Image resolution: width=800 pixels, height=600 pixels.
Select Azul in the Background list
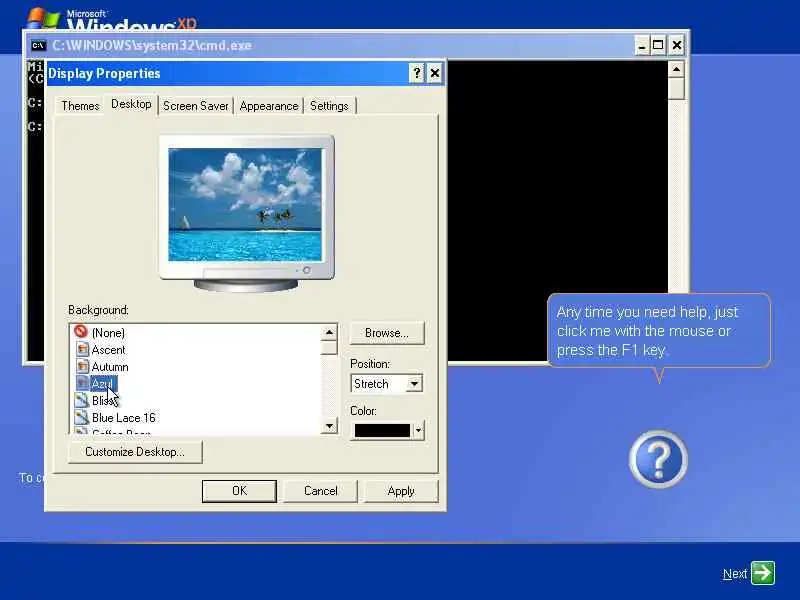pos(103,384)
